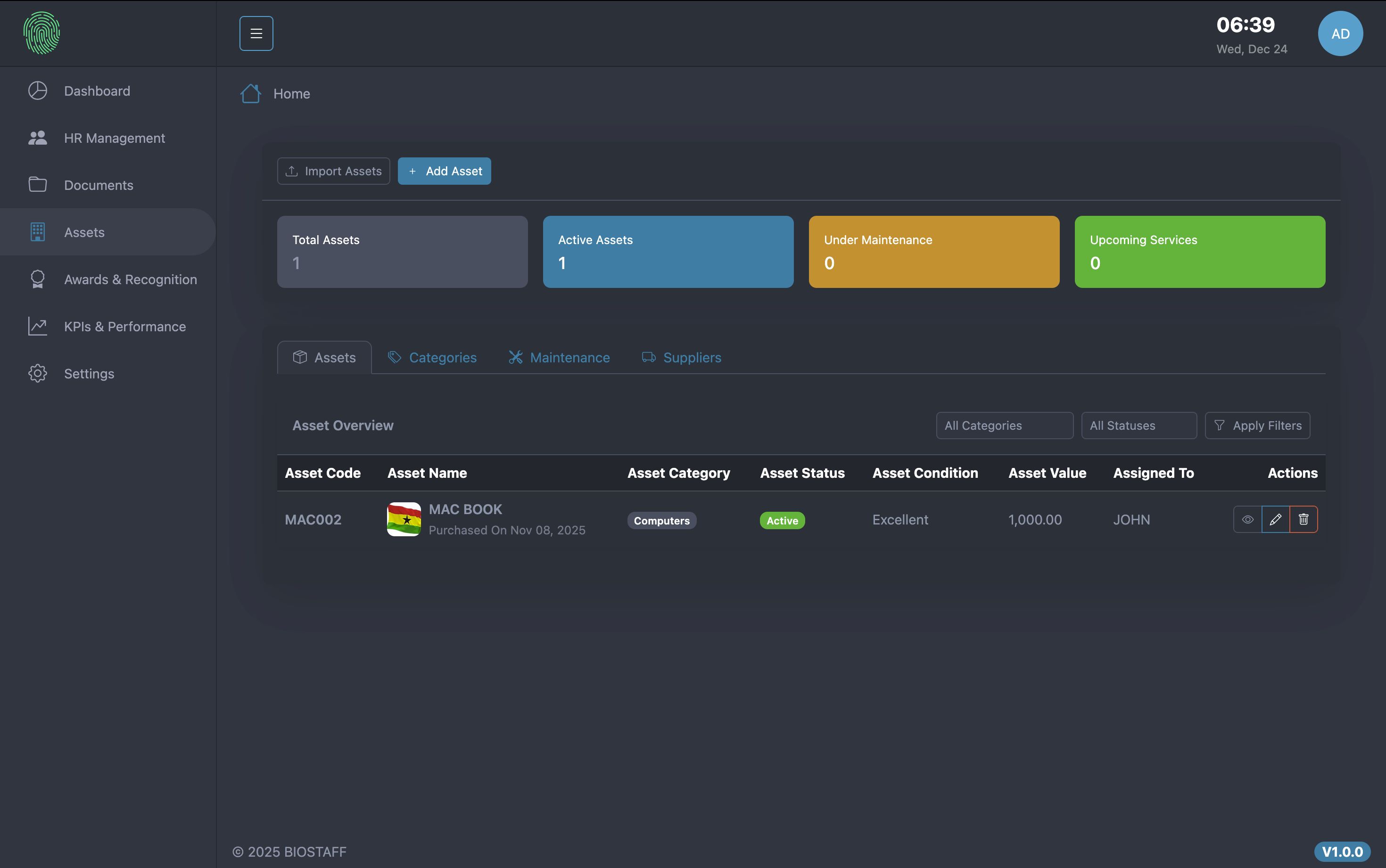Image resolution: width=1386 pixels, height=868 pixels.
Task: Expand the All Categories filter dropdown
Action: tap(1004, 426)
